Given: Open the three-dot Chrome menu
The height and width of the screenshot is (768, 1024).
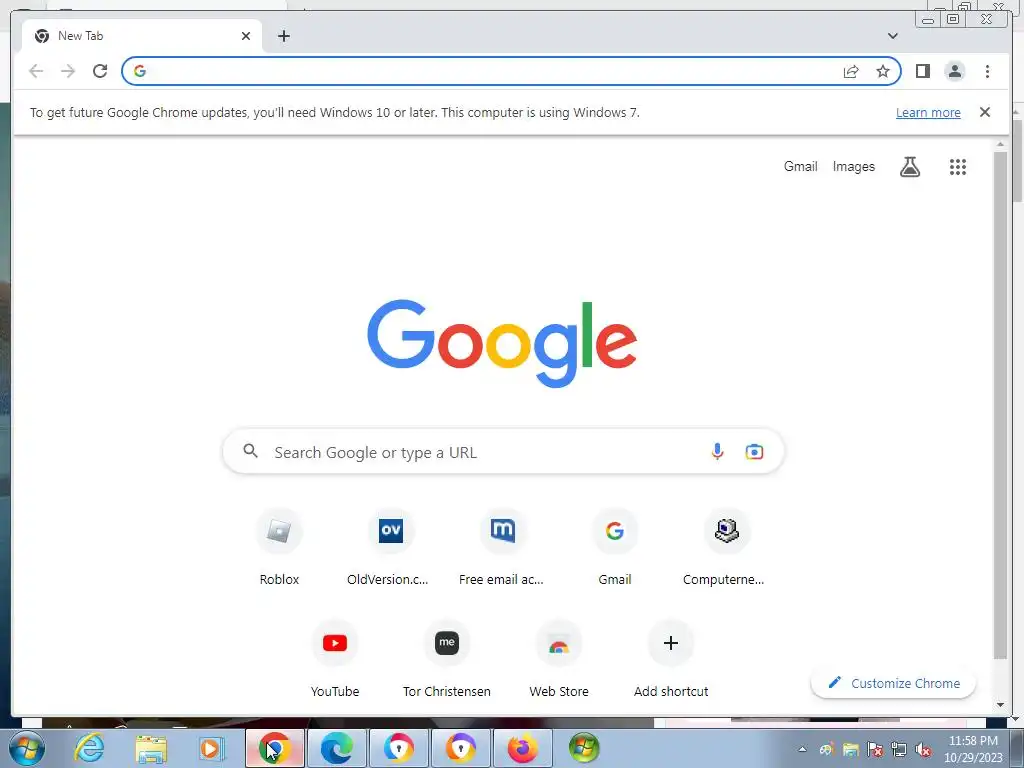Looking at the screenshot, I should (x=987, y=71).
